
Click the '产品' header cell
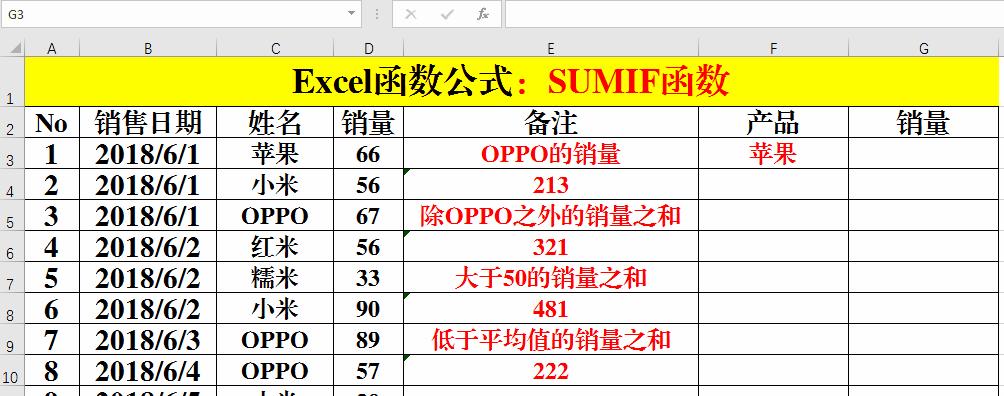pos(773,122)
